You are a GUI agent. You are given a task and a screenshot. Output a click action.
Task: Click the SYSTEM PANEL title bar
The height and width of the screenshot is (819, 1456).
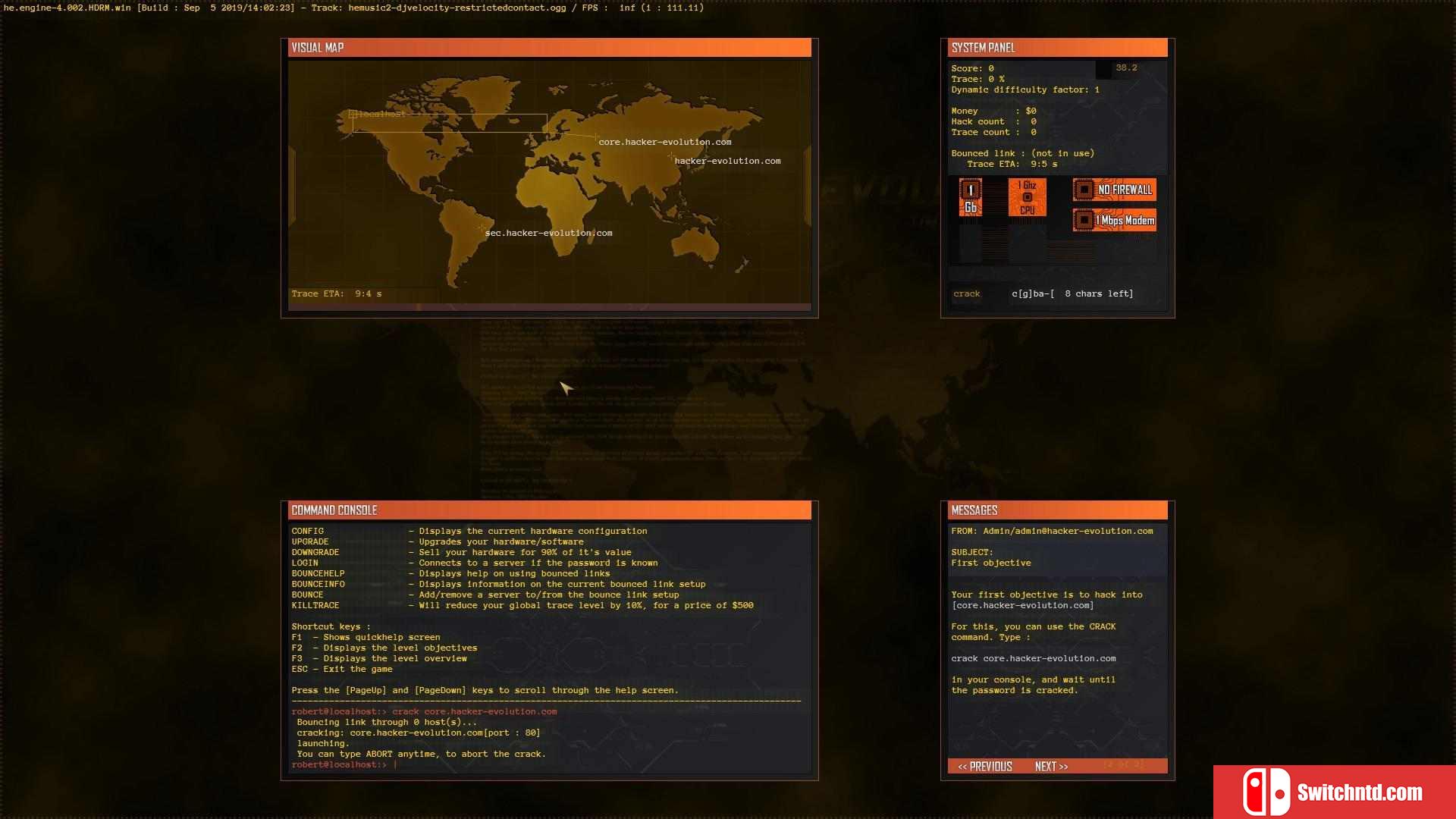1058,48
